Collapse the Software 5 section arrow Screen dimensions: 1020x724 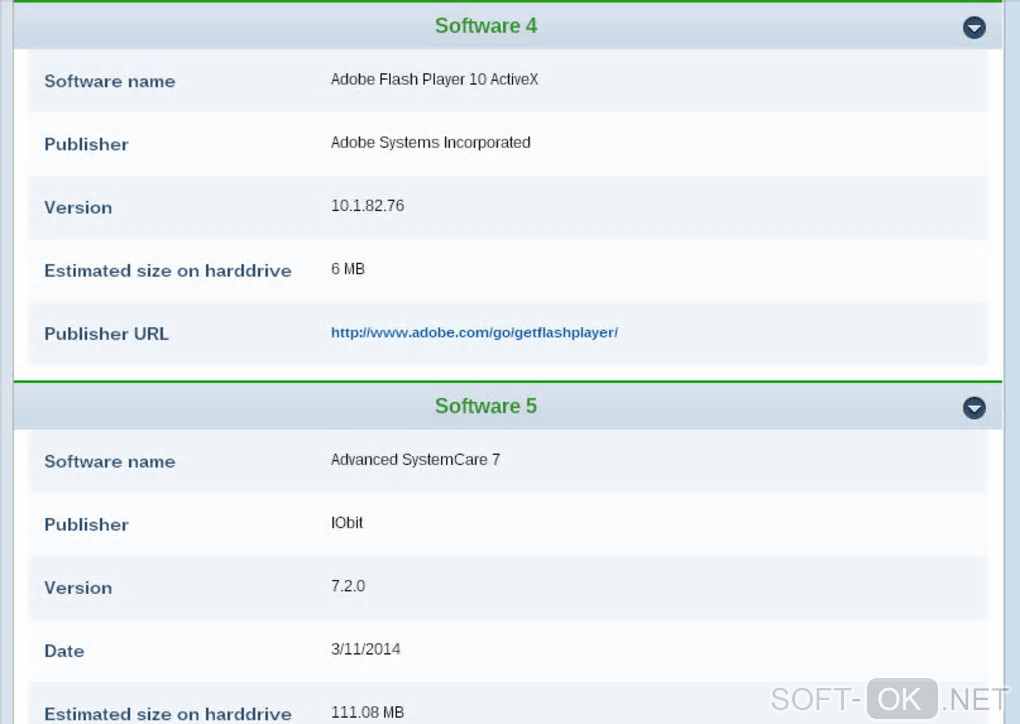click(x=974, y=408)
